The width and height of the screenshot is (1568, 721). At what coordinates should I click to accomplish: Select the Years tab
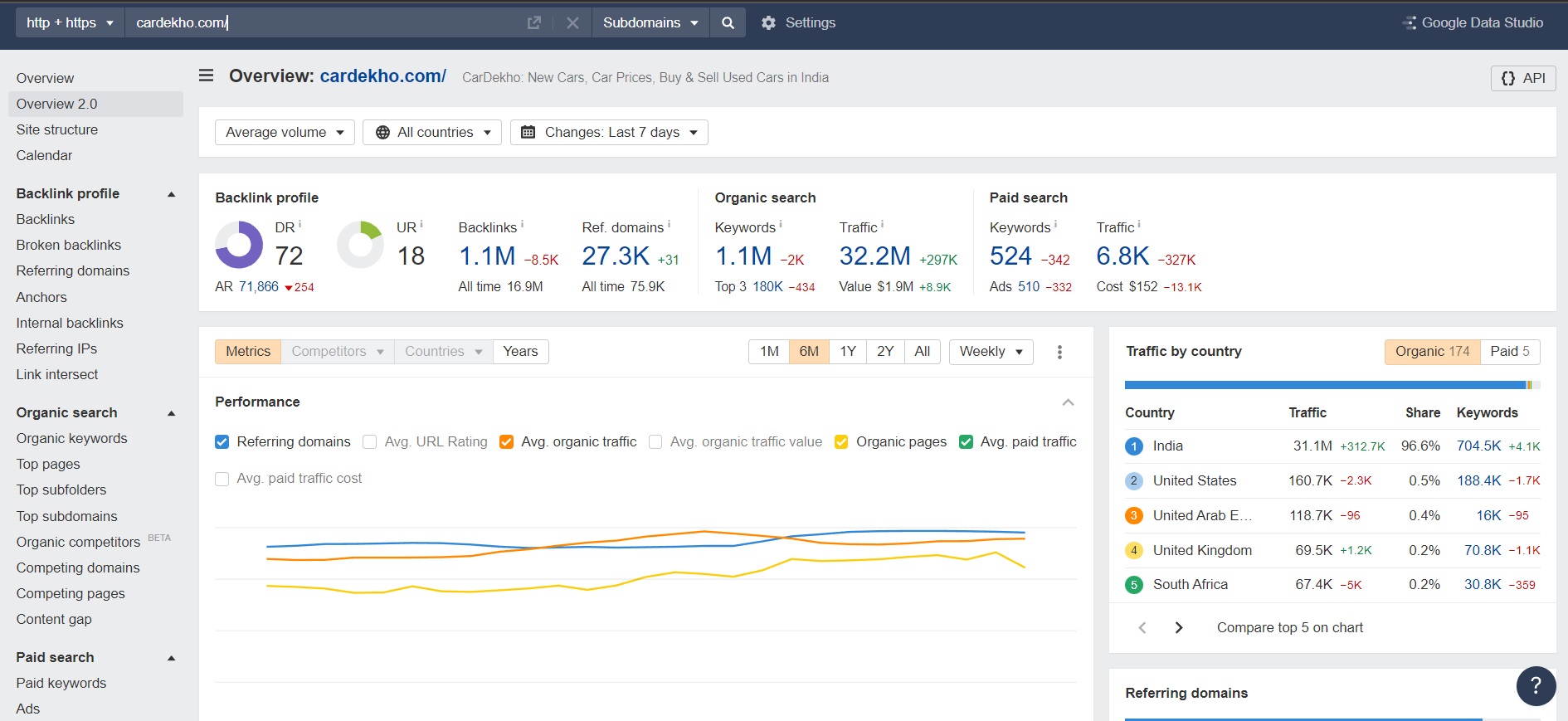tap(520, 352)
